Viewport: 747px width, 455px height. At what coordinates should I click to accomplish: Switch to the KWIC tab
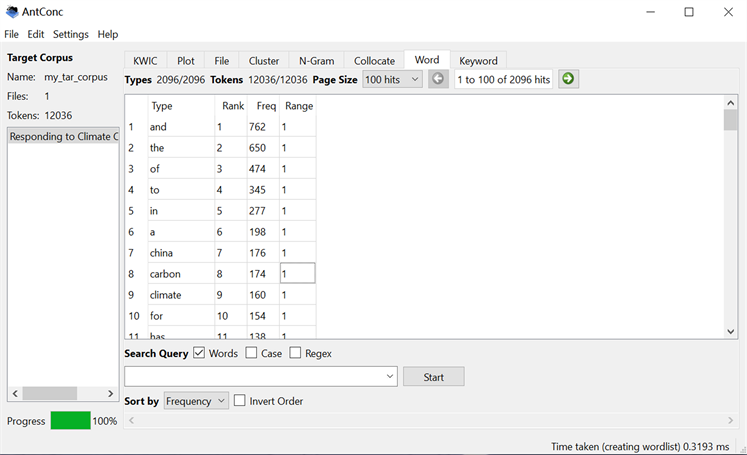click(145, 60)
